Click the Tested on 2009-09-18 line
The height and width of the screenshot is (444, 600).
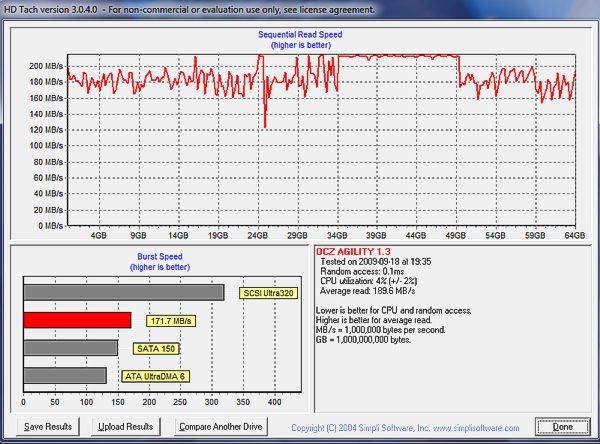tap(376, 261)
